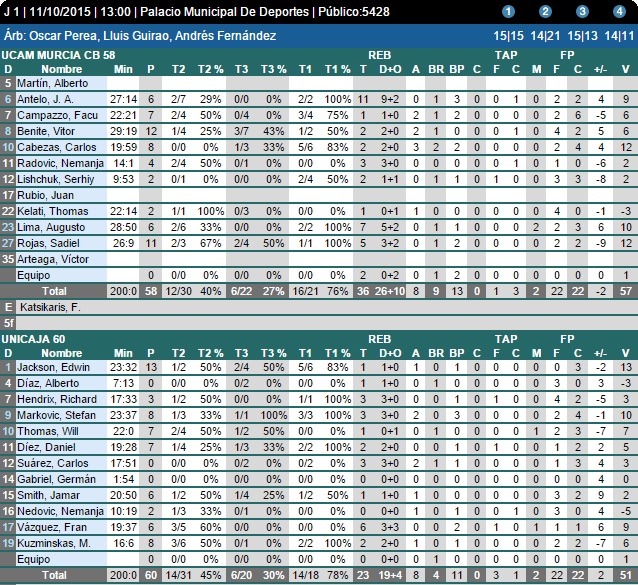The image size is (638, 585).
Task: Click the referees line Árb: Oscar Perea
Action: point(140,35)
